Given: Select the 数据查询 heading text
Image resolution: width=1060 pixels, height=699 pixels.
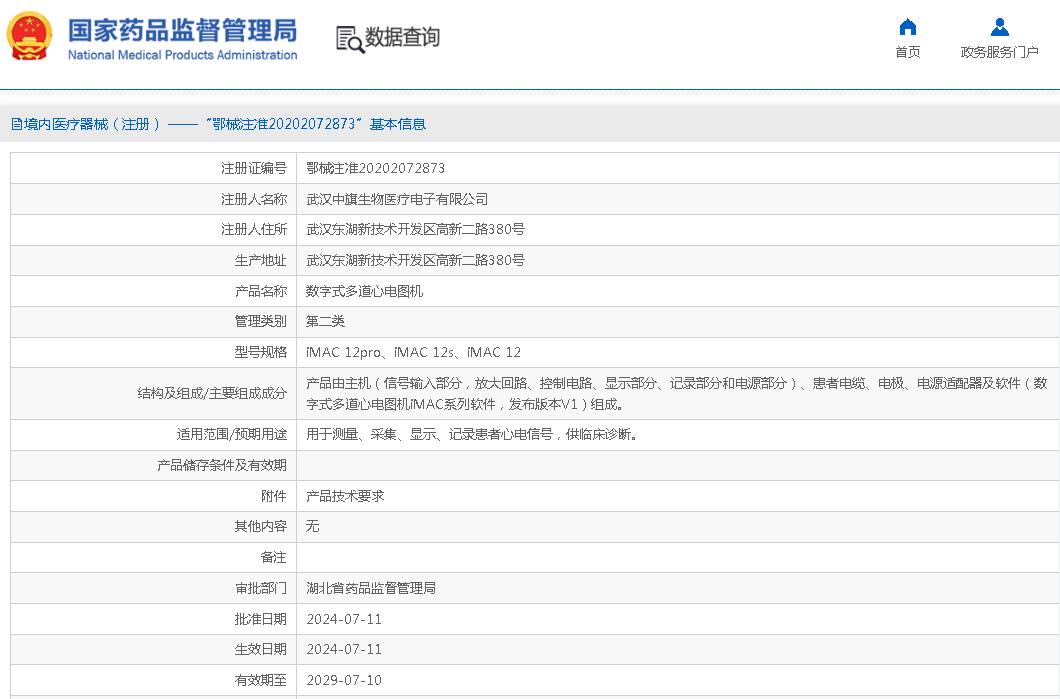Looking at the screenshot, I should tap(402, 38).
